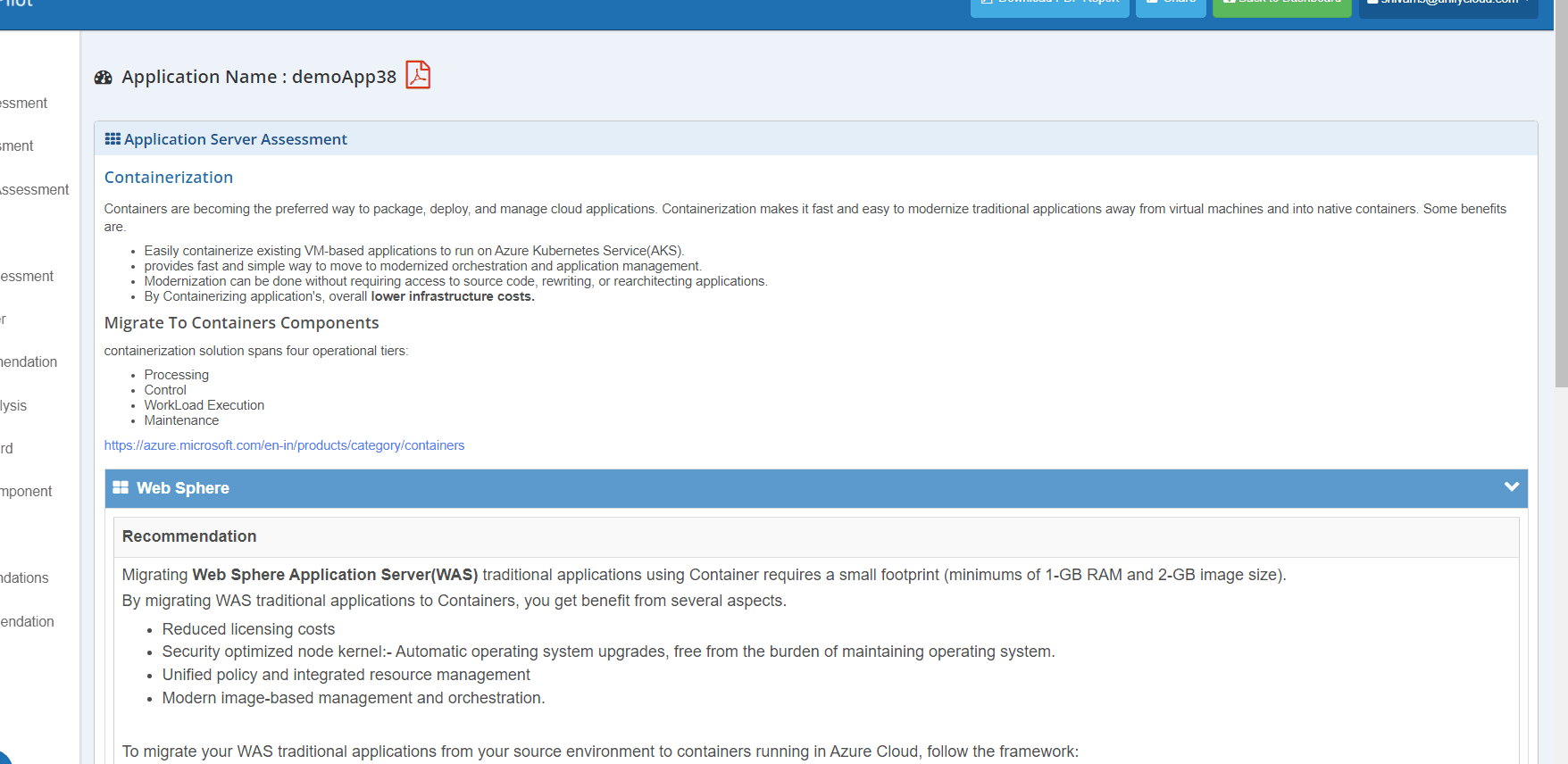Click the dashboard gauge icon before Application Name
This screenshot has height=764, width=1568.
pos(104,78)
